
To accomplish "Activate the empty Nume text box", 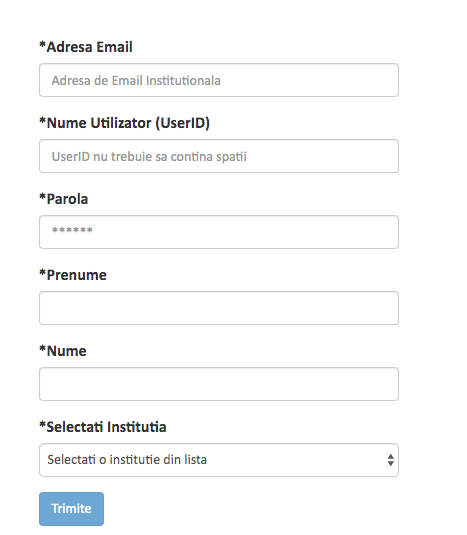I will click(219, 384).
